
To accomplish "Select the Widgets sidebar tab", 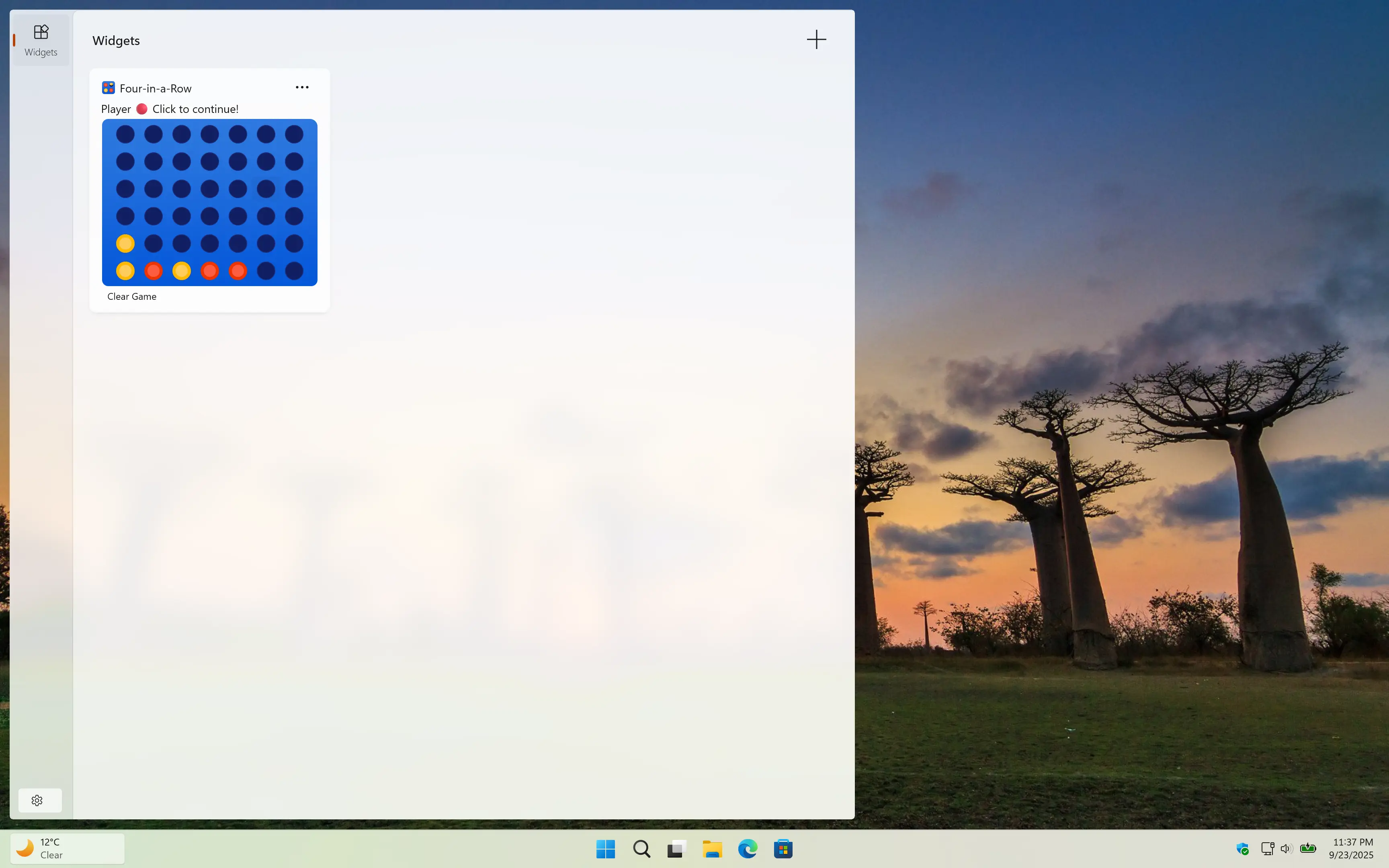I will point(41,40).
